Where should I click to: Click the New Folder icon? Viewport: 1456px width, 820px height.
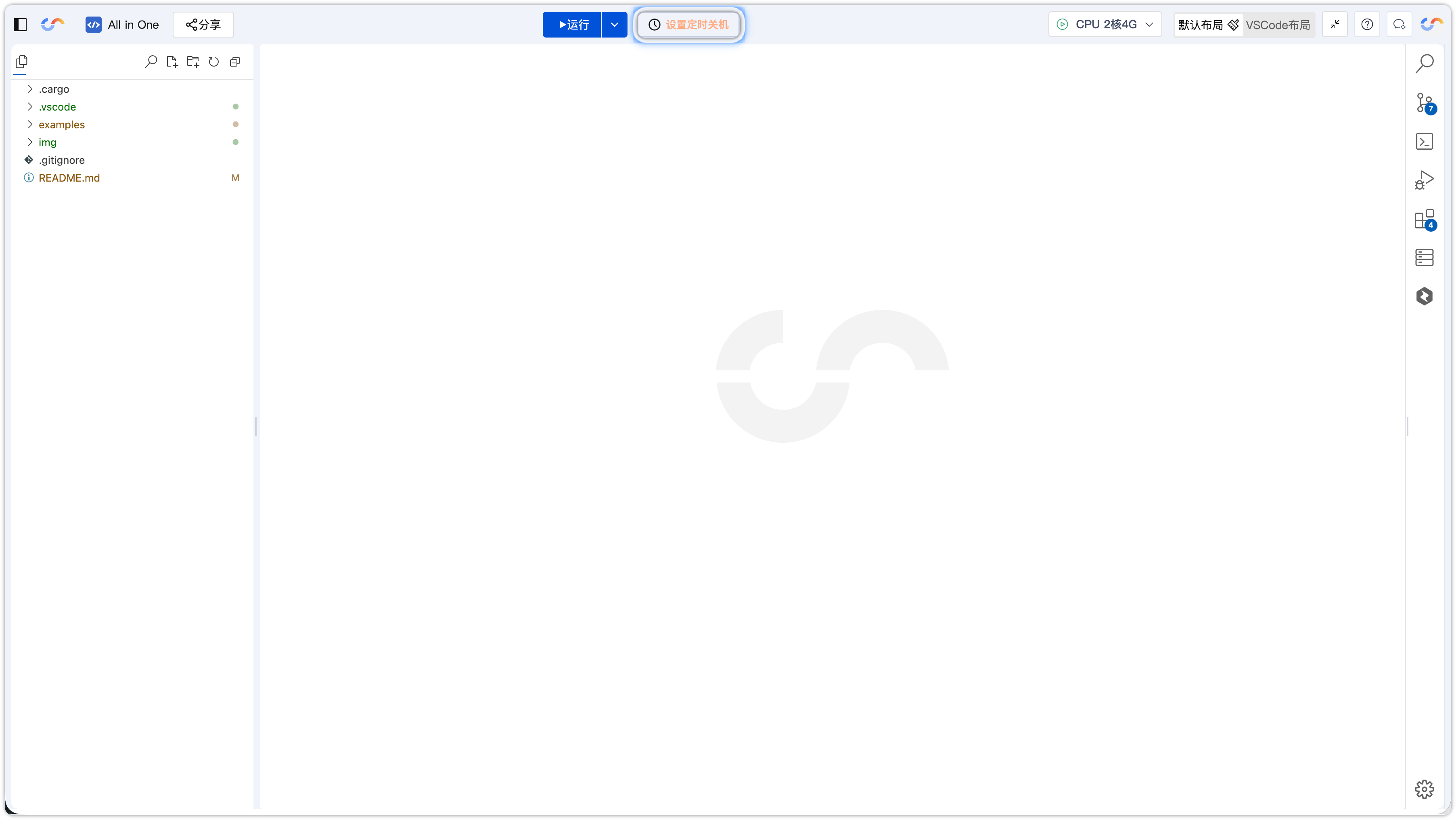coord(193,62)
